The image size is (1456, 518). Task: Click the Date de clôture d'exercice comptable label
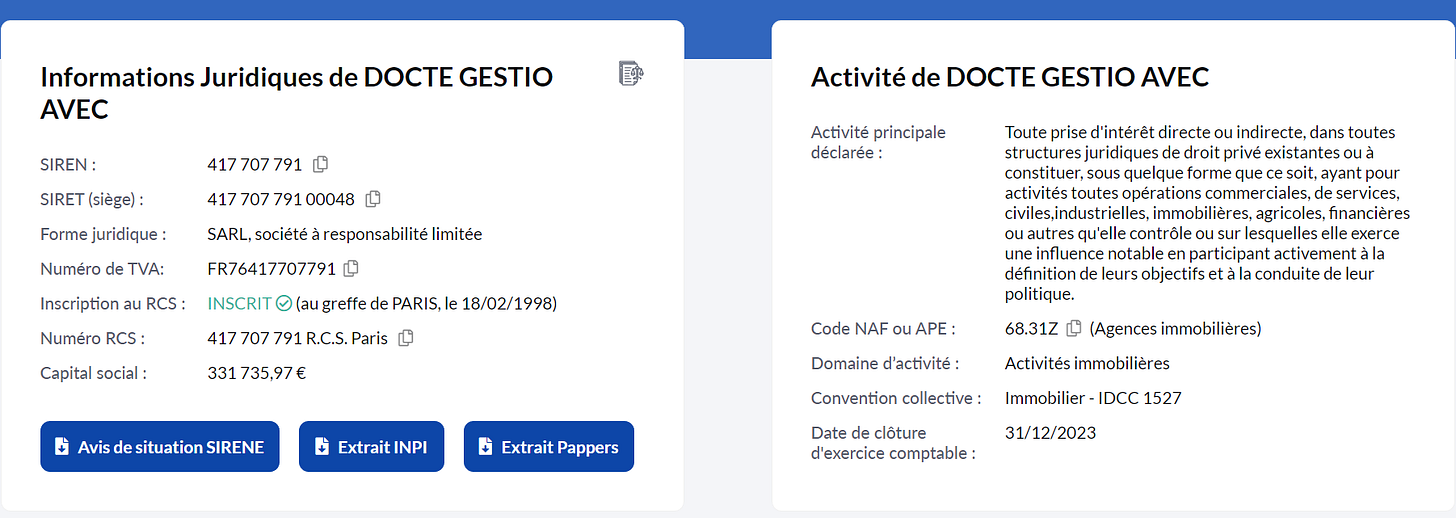click(x=893, y=443)
